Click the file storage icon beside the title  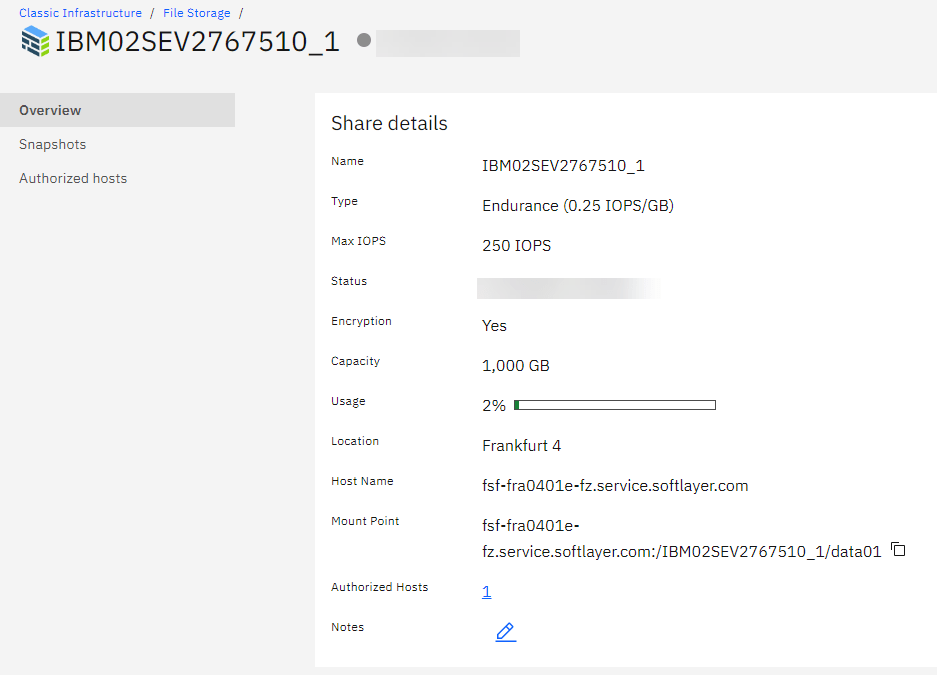pos(35,42)
